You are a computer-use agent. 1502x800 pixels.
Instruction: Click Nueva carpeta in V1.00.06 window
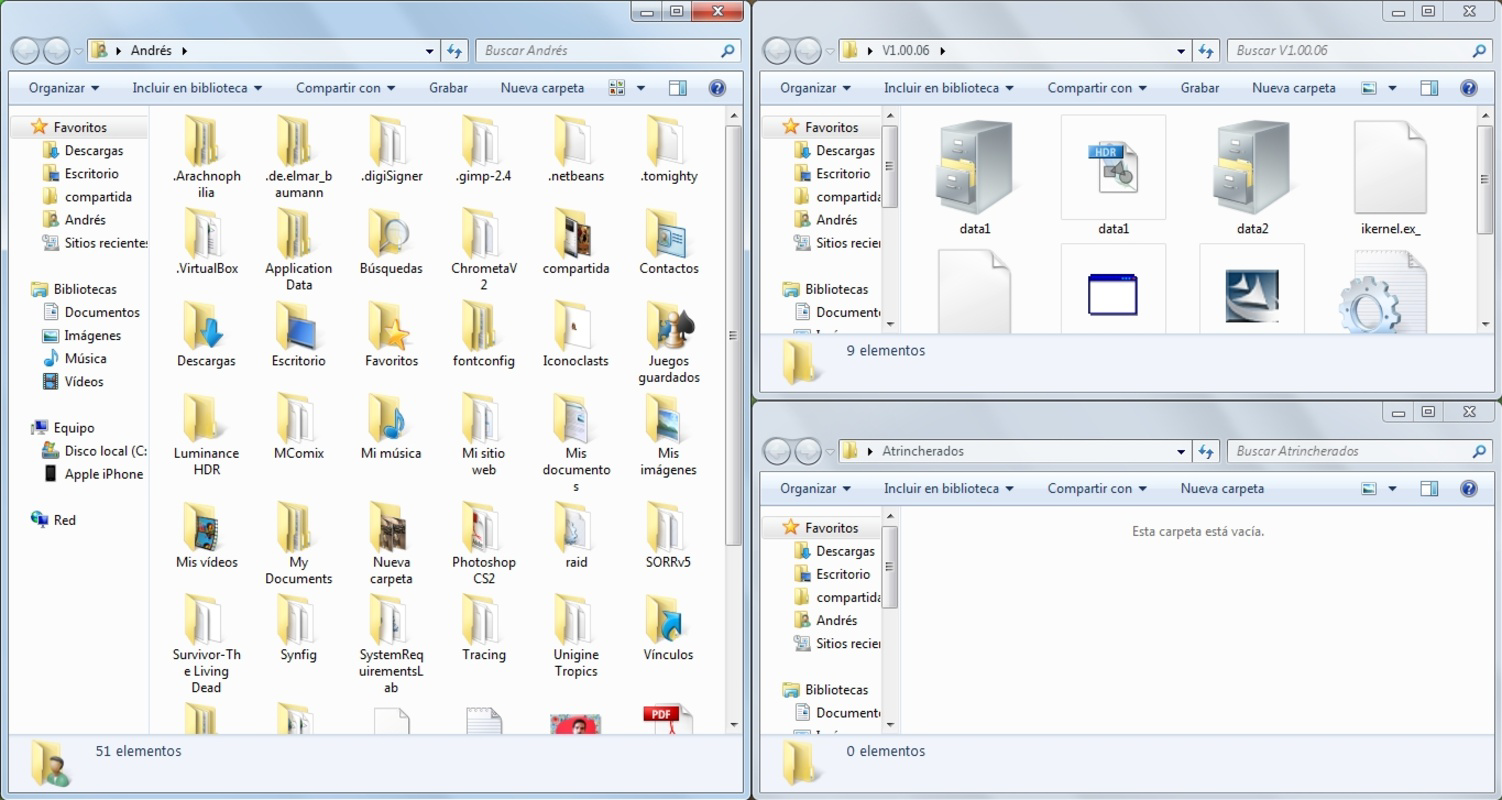click(1294, 88)
